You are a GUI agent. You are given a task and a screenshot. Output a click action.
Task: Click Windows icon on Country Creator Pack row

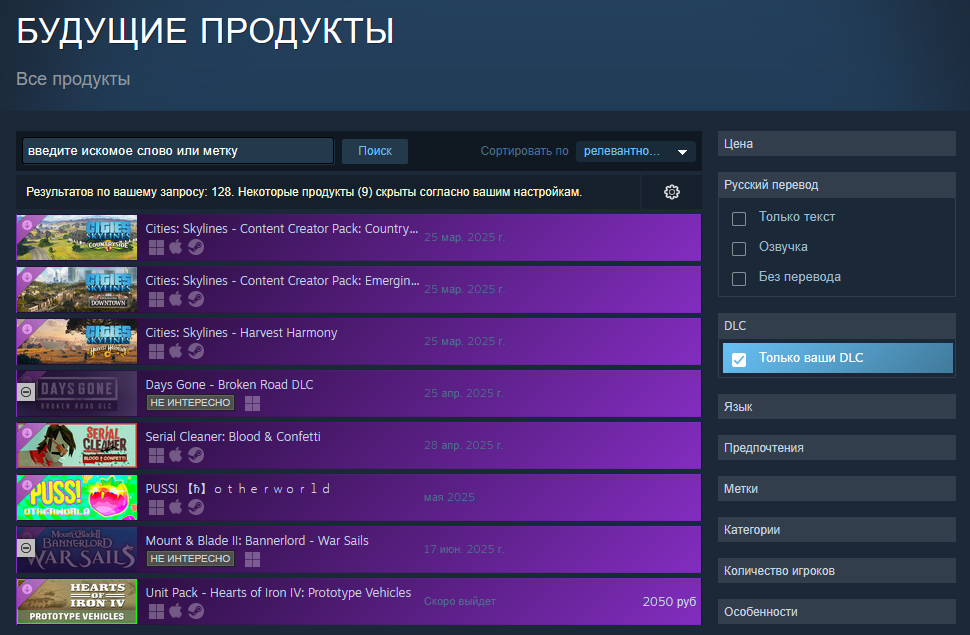click(x=157, y=248)
